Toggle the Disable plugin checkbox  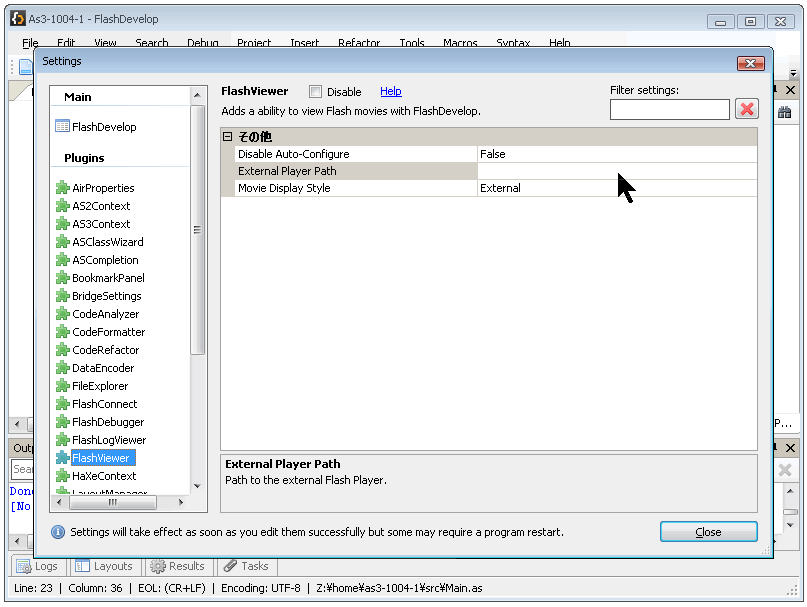click(315, 92)
